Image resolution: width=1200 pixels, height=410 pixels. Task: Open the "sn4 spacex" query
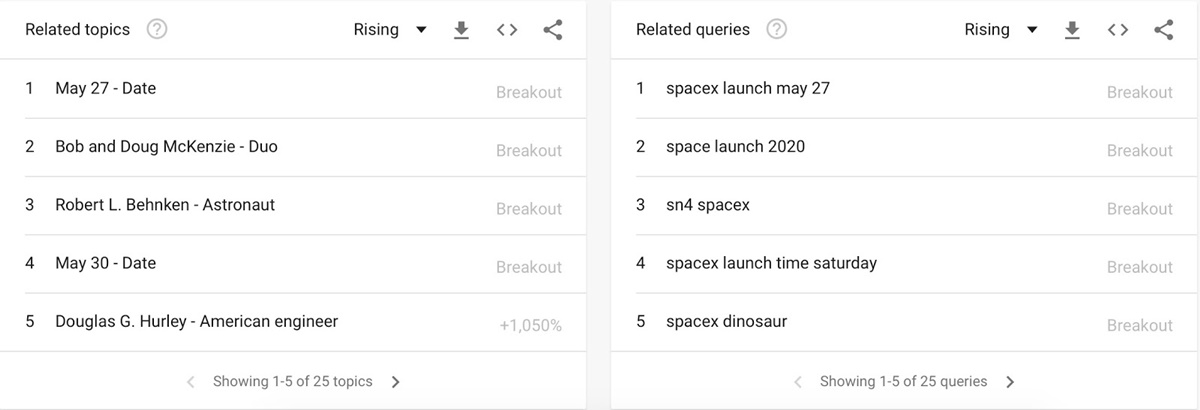pos(708,205)
